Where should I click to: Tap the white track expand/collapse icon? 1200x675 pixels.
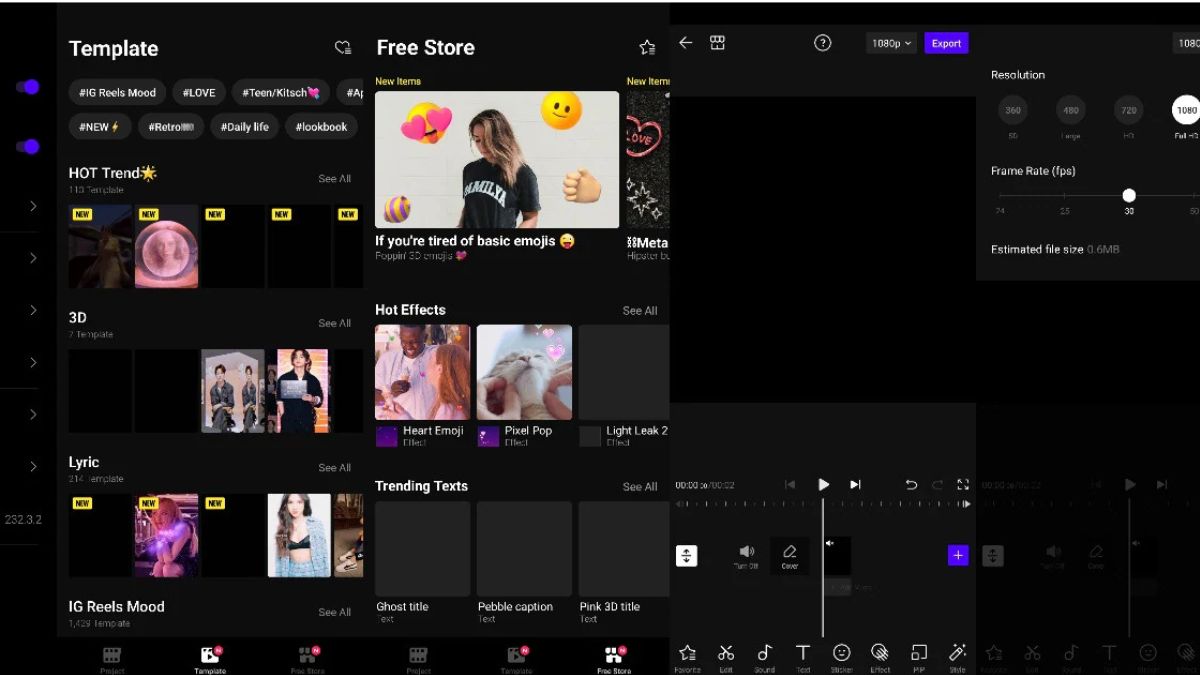click(x=687, y=555)
